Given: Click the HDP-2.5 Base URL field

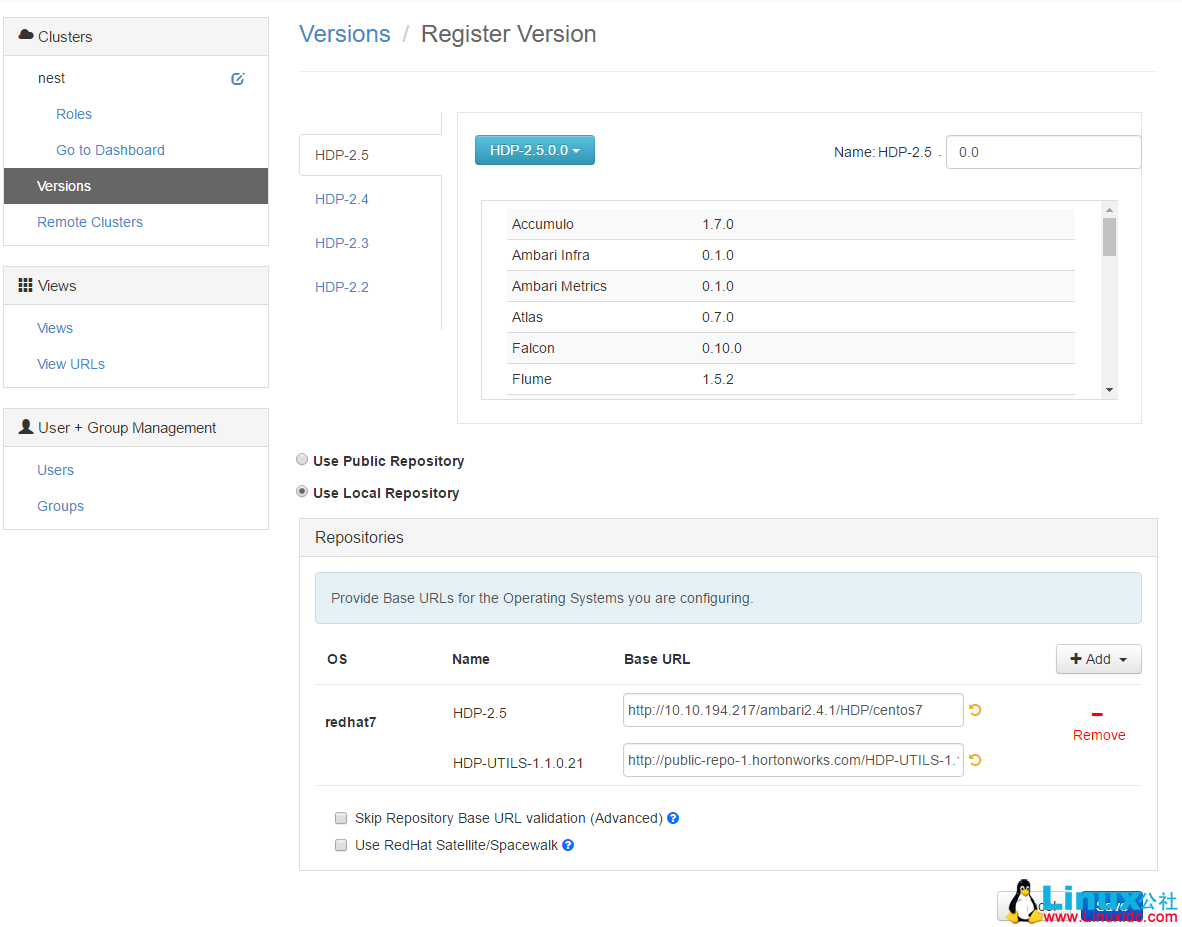Looking at the screenshot, I should pyautogui.click(x=792, y=710).
